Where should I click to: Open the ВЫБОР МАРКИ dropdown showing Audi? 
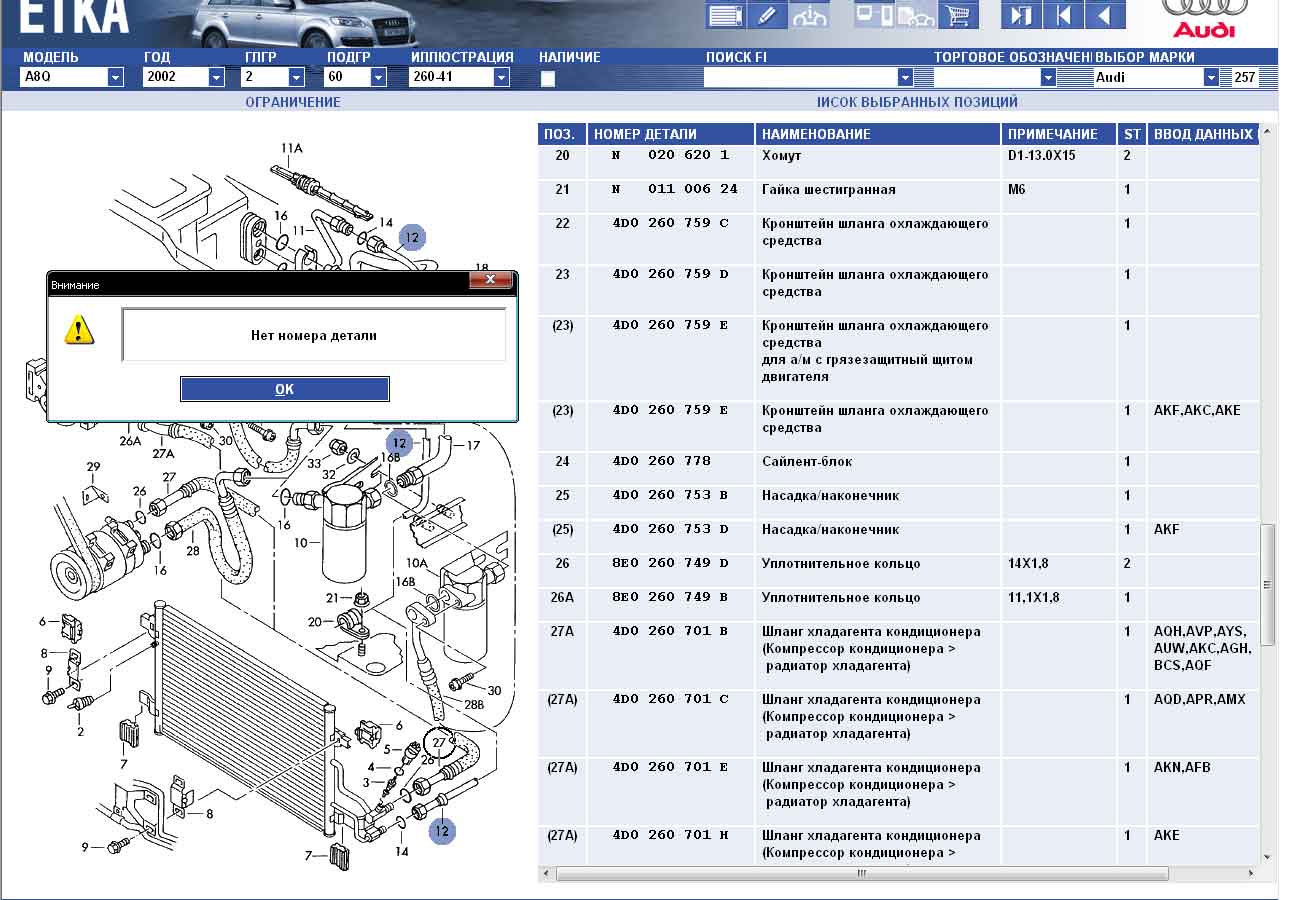[x=1211, y=77]
